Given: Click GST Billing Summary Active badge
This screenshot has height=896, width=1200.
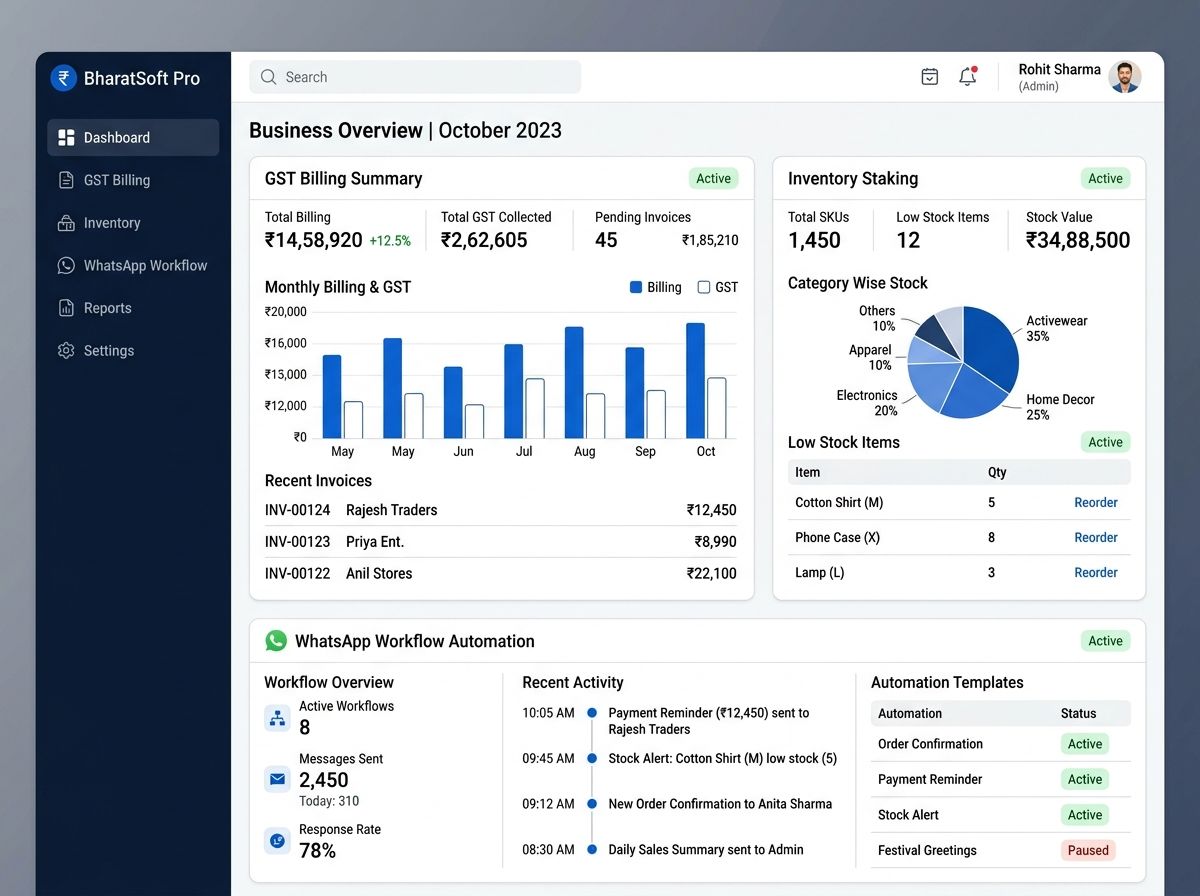Looking at the screenshot, I should click(713, 179).
